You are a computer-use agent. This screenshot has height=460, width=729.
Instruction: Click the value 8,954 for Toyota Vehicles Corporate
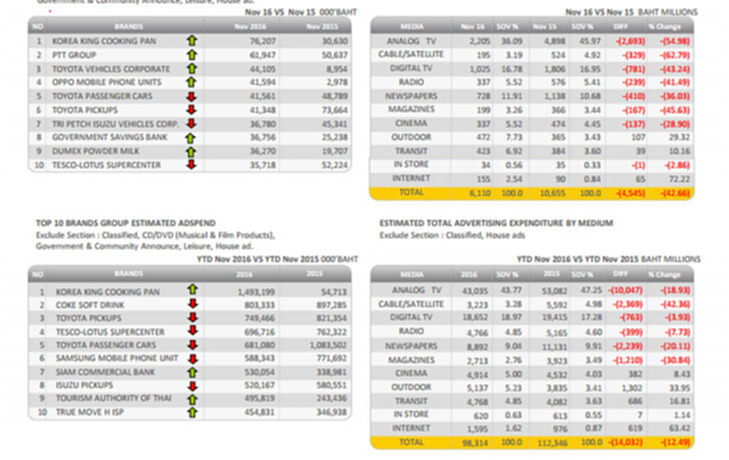(x=337, y=69)
